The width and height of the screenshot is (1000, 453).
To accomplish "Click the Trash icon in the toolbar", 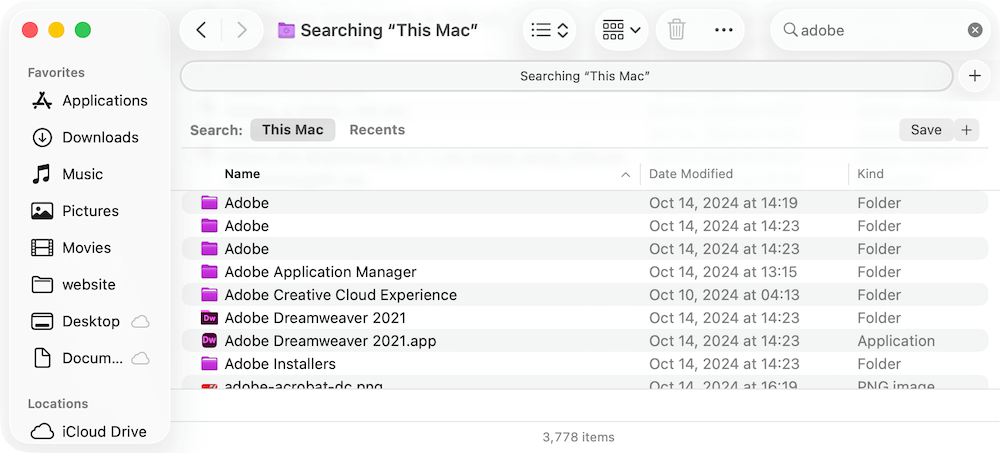I will click(x=676, y=30).
